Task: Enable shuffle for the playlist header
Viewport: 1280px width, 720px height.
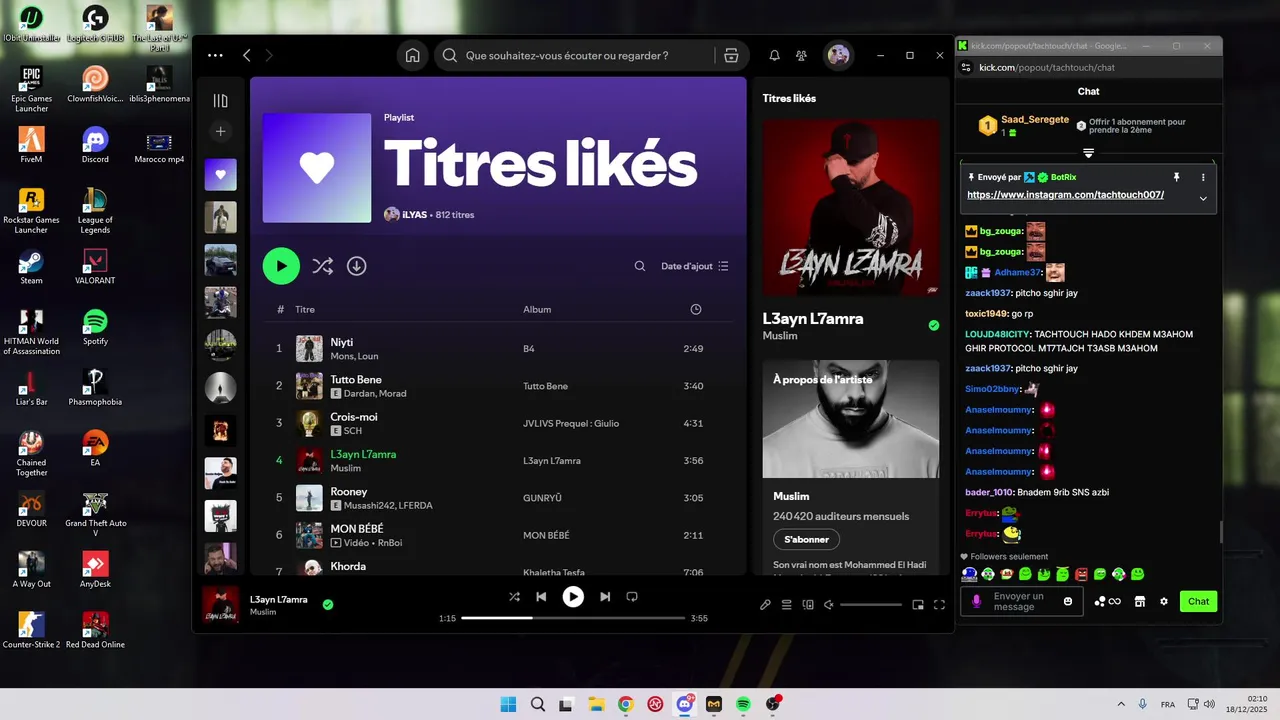Action: click(322, 266)
